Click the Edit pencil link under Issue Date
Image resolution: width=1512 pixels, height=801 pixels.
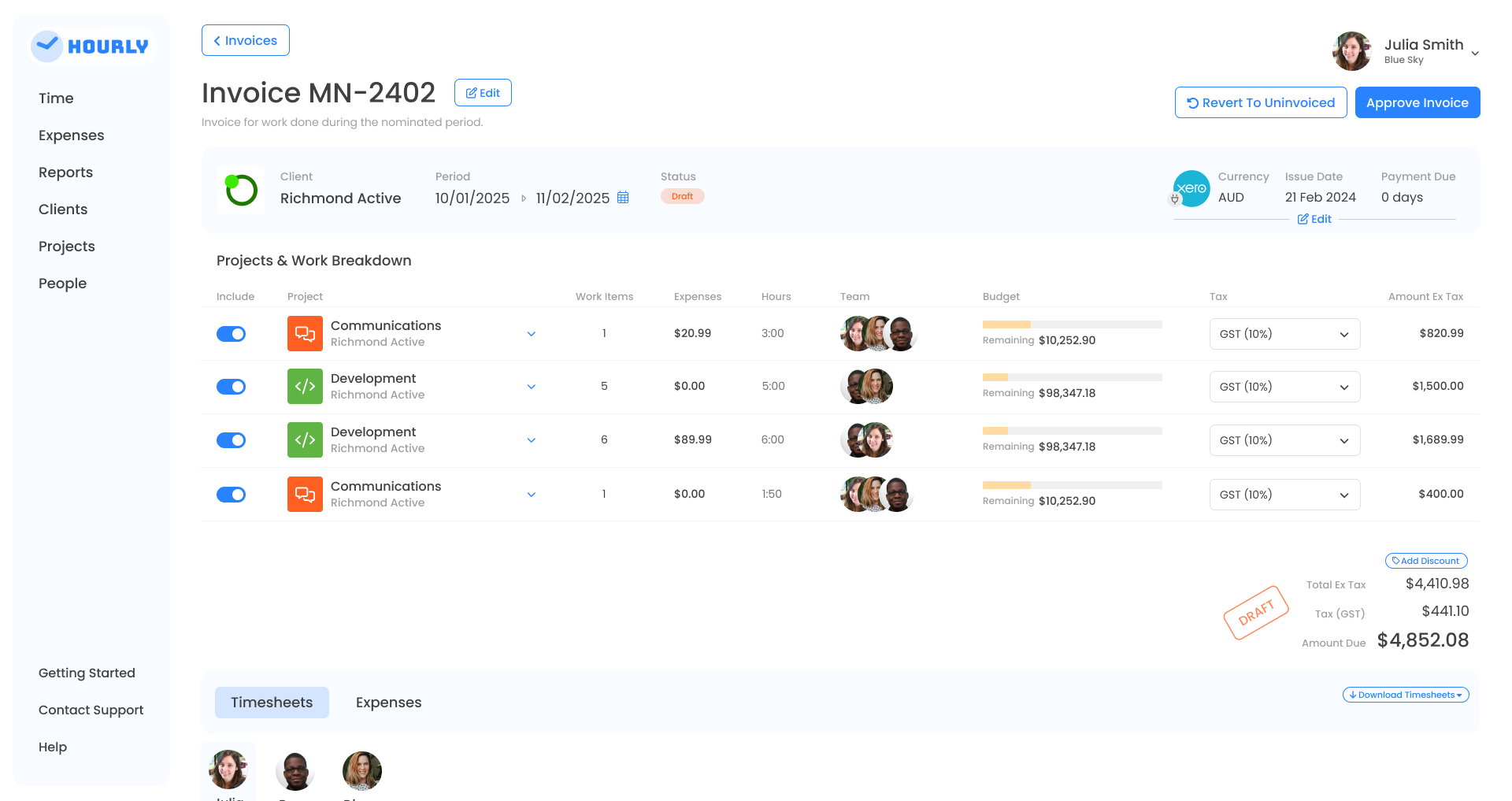[1314, 219]
